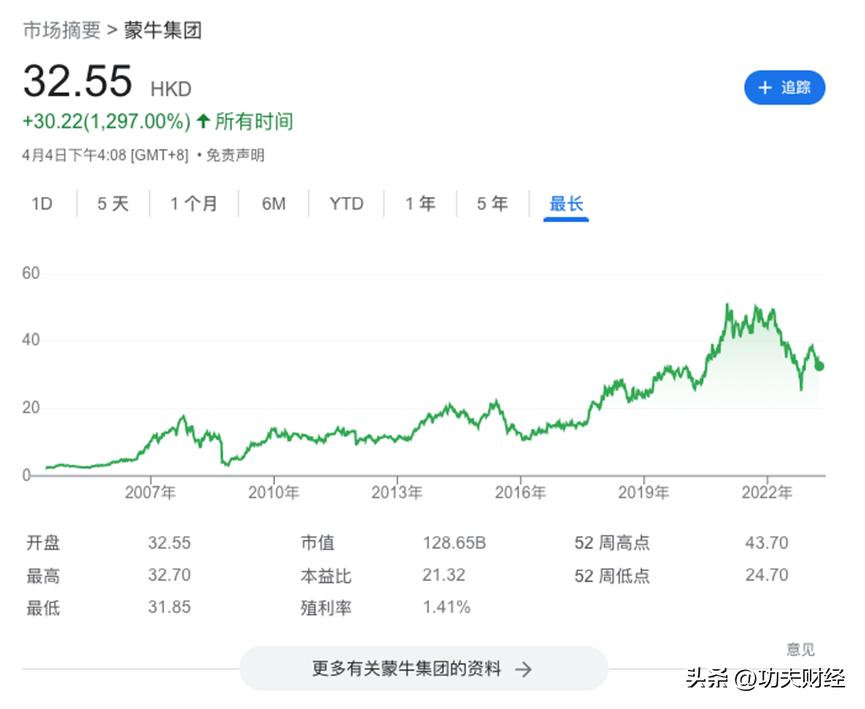View the YTD performance tab
The image size is (865, 709).
click(x=345, y=203)
